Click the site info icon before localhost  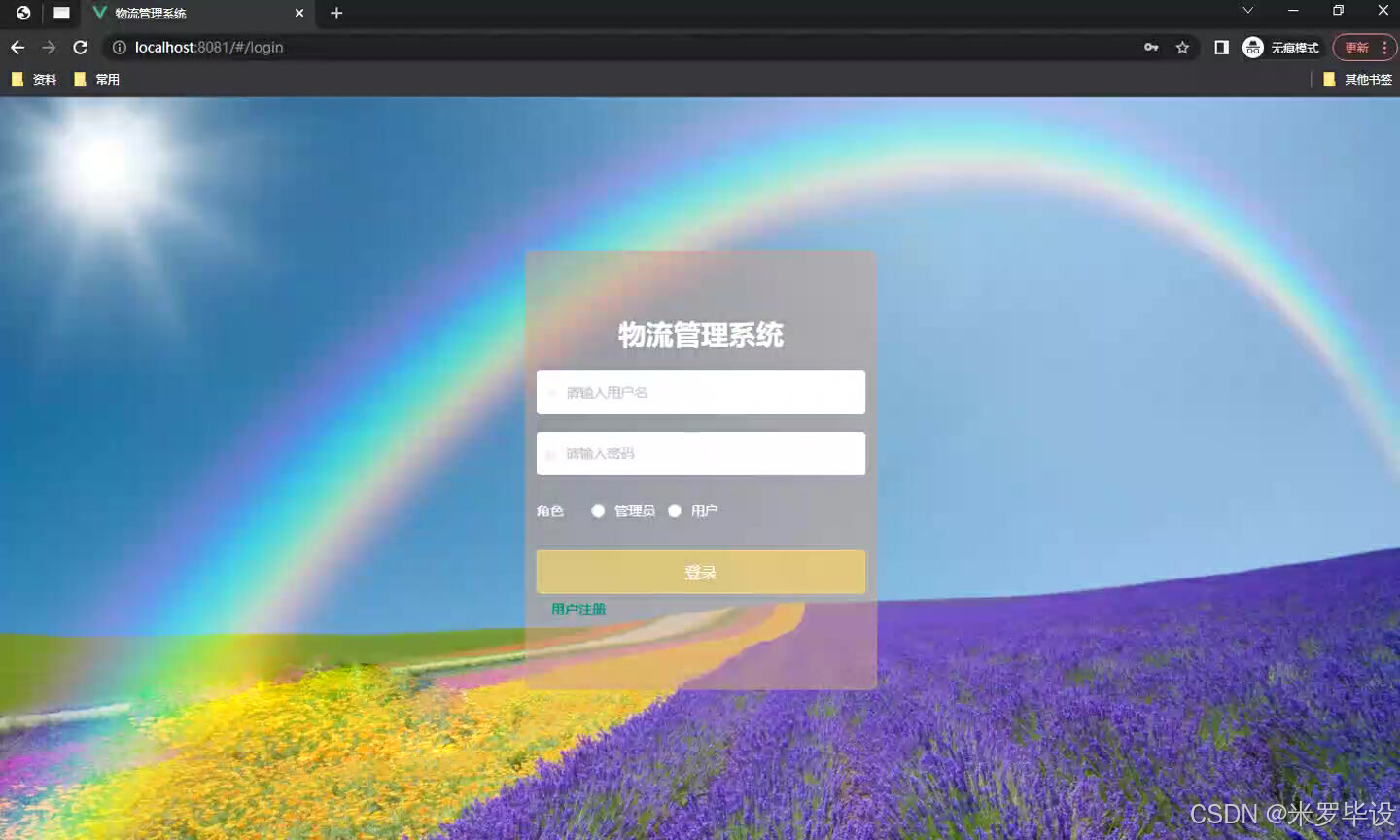pyautogui.click(x=119, y=47)
